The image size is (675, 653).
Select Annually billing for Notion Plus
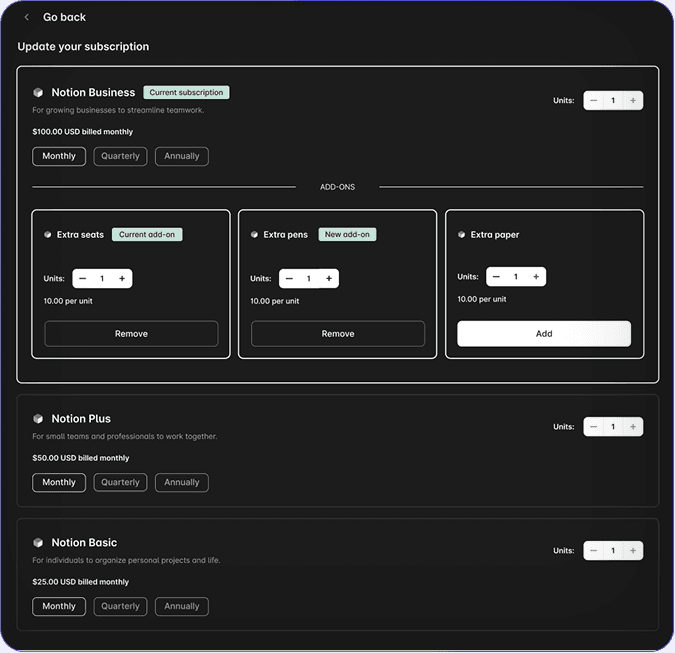[182, 483]
